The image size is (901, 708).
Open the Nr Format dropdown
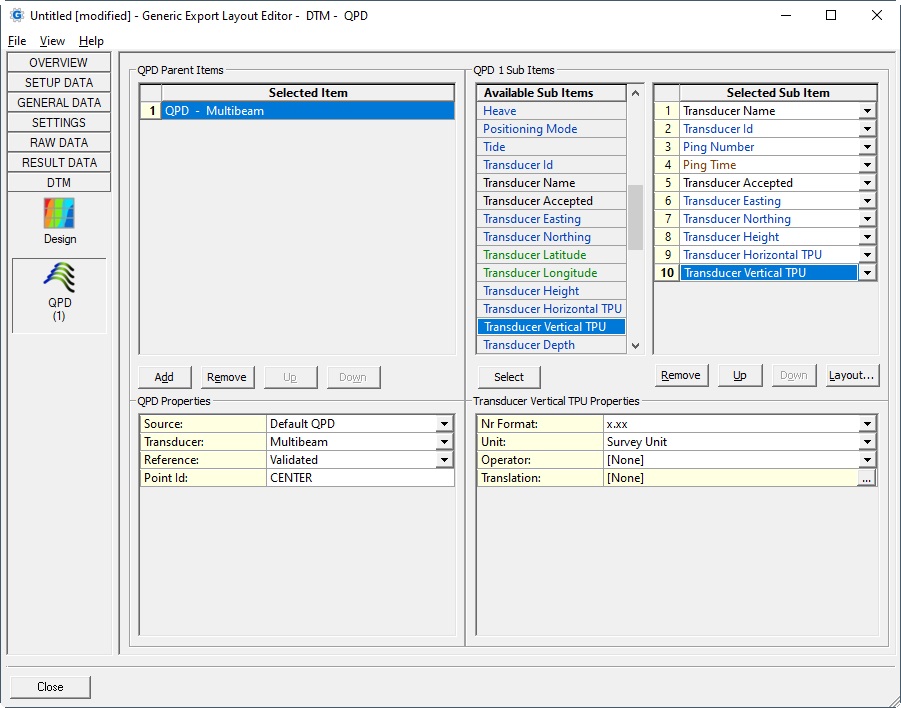point(866,424)
